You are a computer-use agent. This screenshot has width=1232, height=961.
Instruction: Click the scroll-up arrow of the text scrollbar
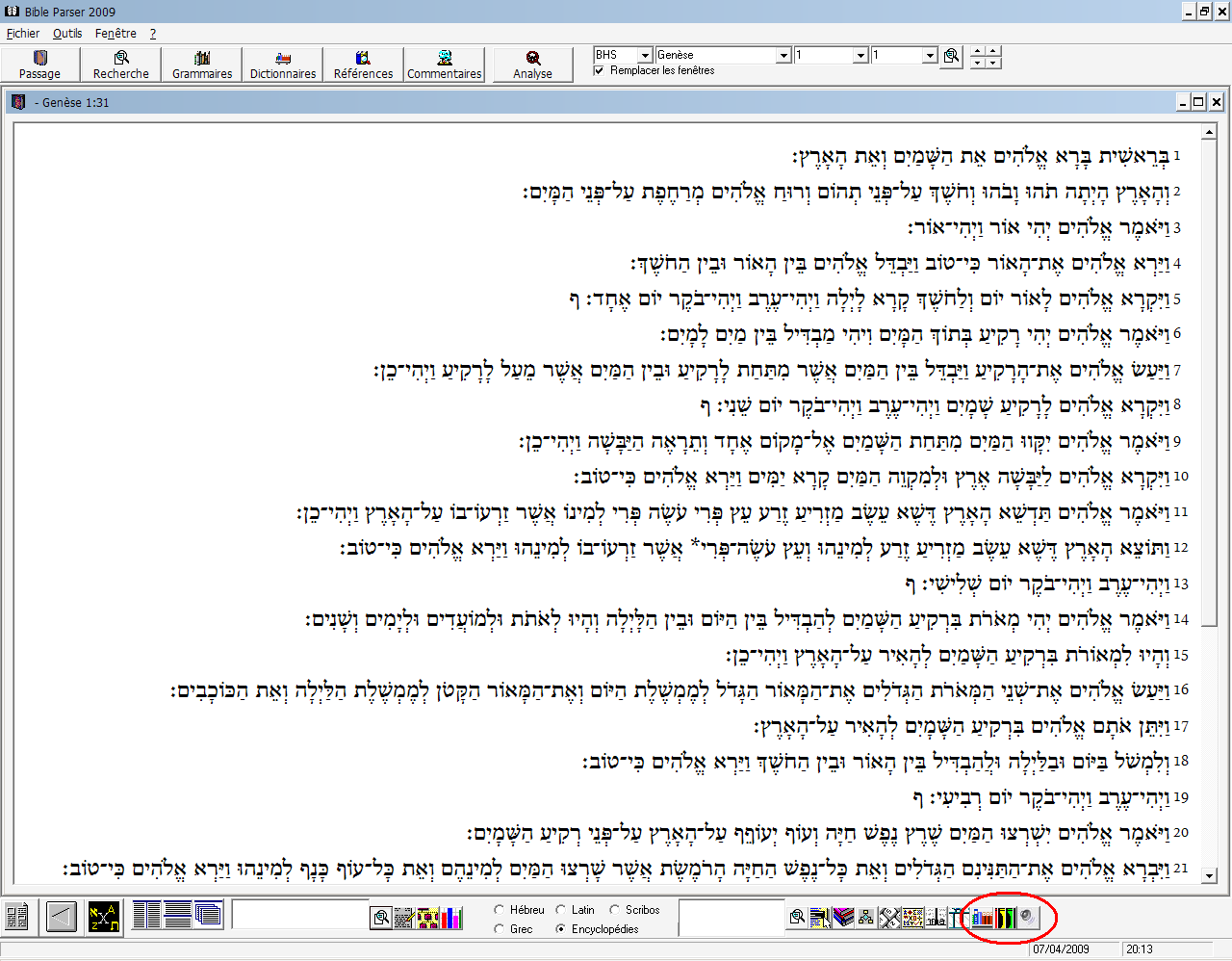(1210, 131)
